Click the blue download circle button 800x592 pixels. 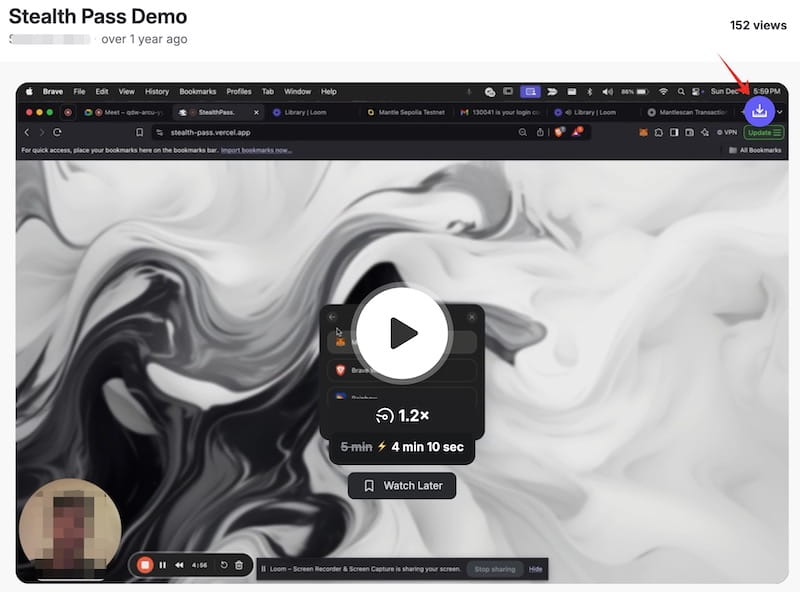(759, 111)
